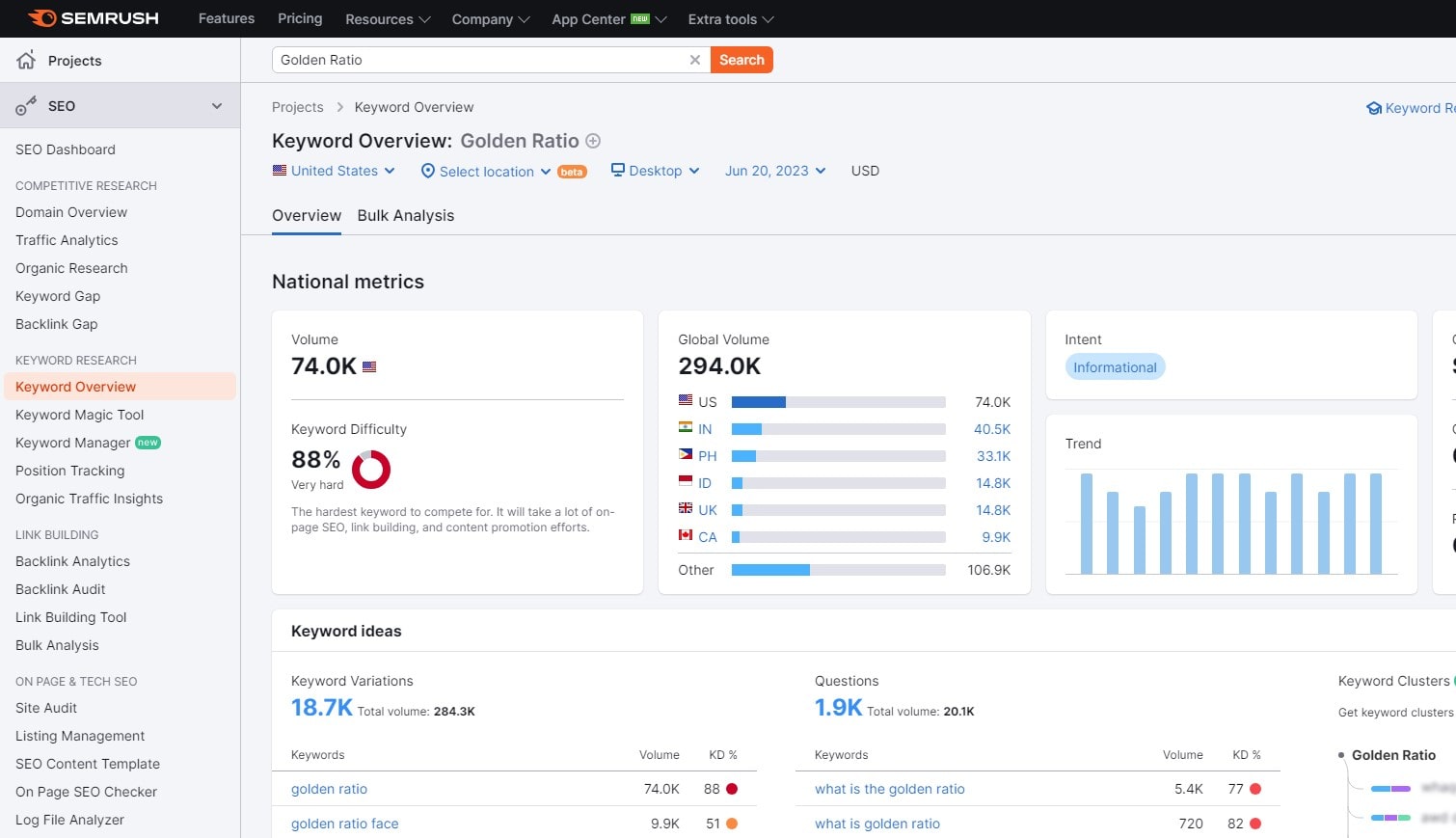
Task: Click the PH flag in Global Volume
Action: pos(686,454)
